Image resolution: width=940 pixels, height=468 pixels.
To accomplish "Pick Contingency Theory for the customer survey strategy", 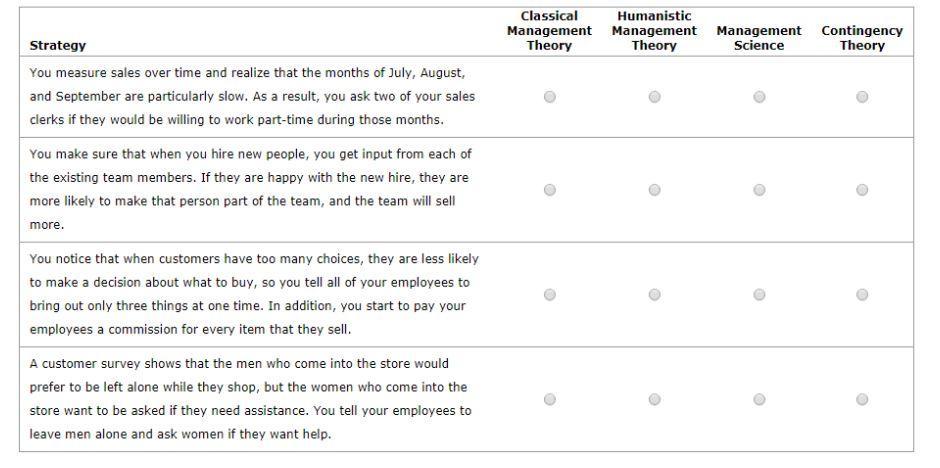I will (862, 399).
